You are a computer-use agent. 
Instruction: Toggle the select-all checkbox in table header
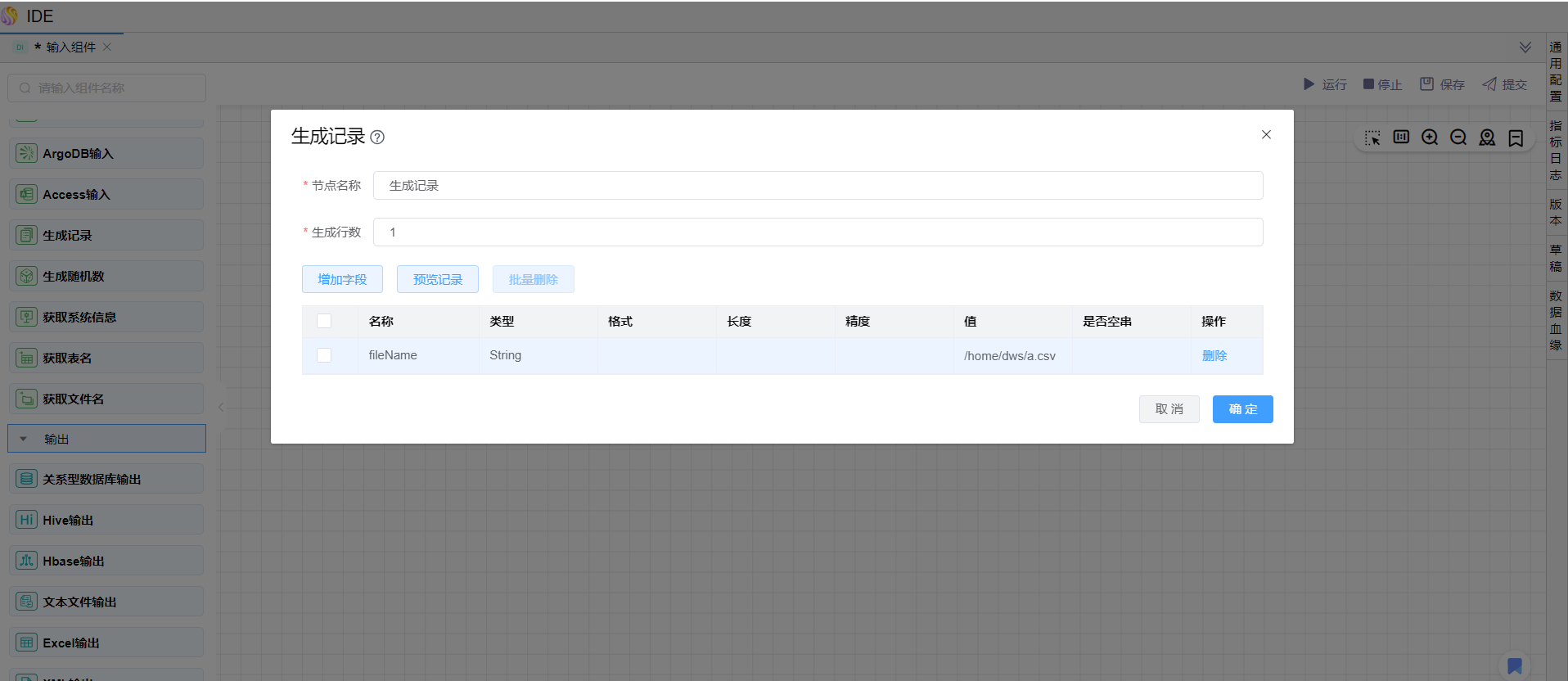(x=324, y=321)
